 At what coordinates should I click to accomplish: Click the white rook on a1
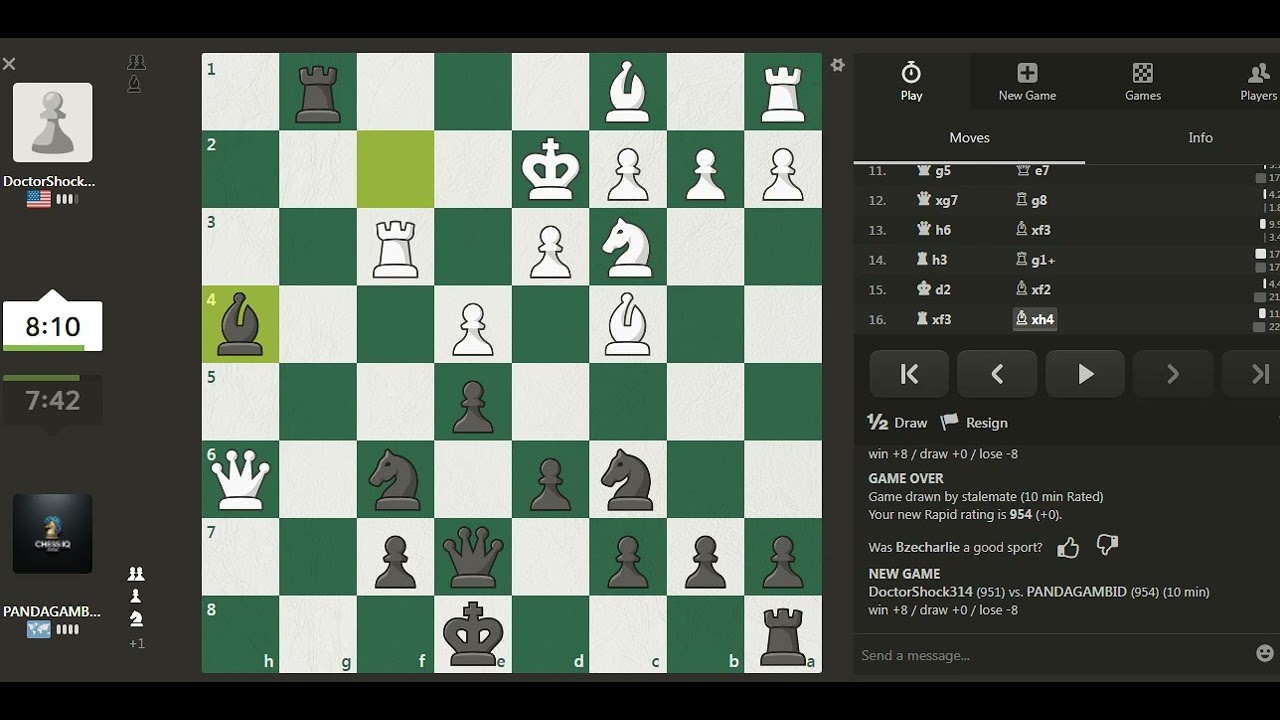coord(783,92)
